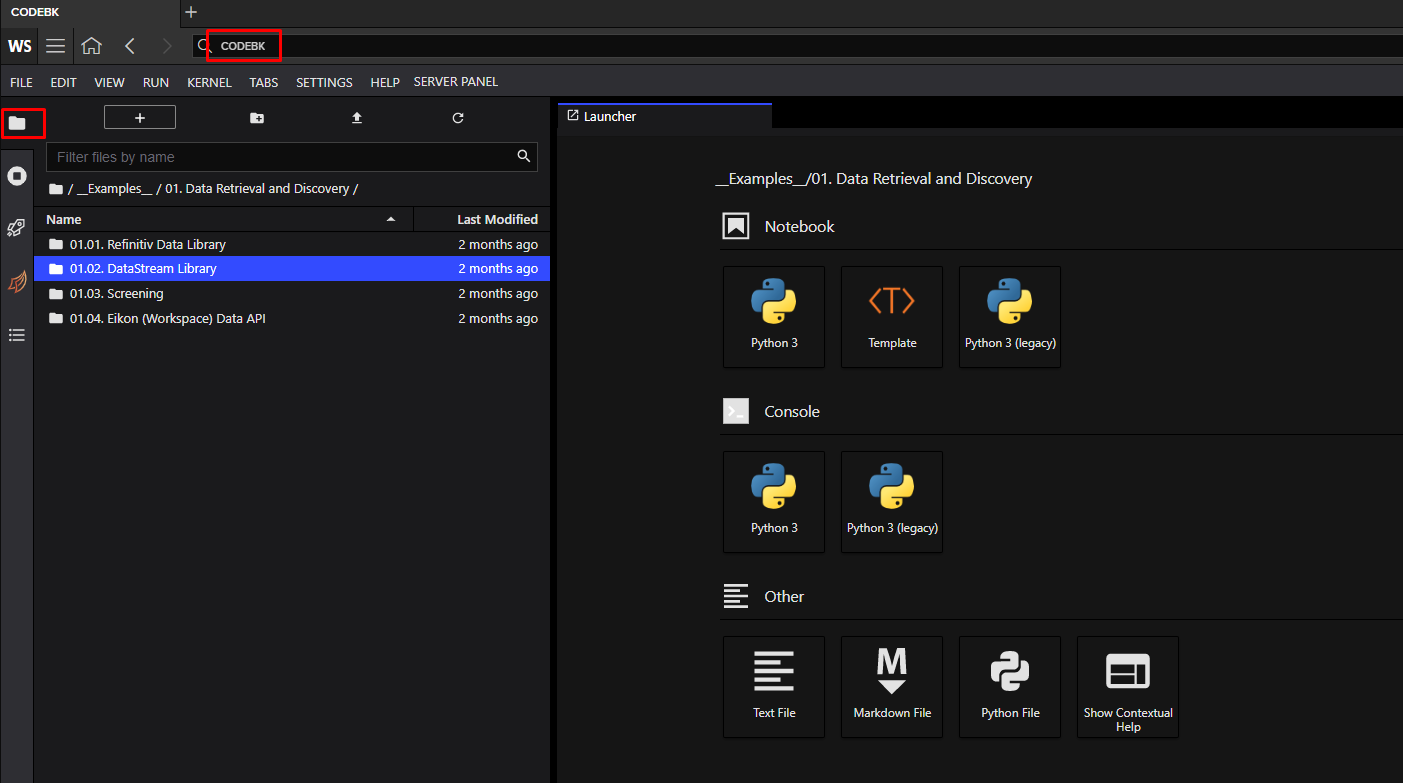Switch to the Launcher tab
The image size is (1403, 783).
pos(665,116)
